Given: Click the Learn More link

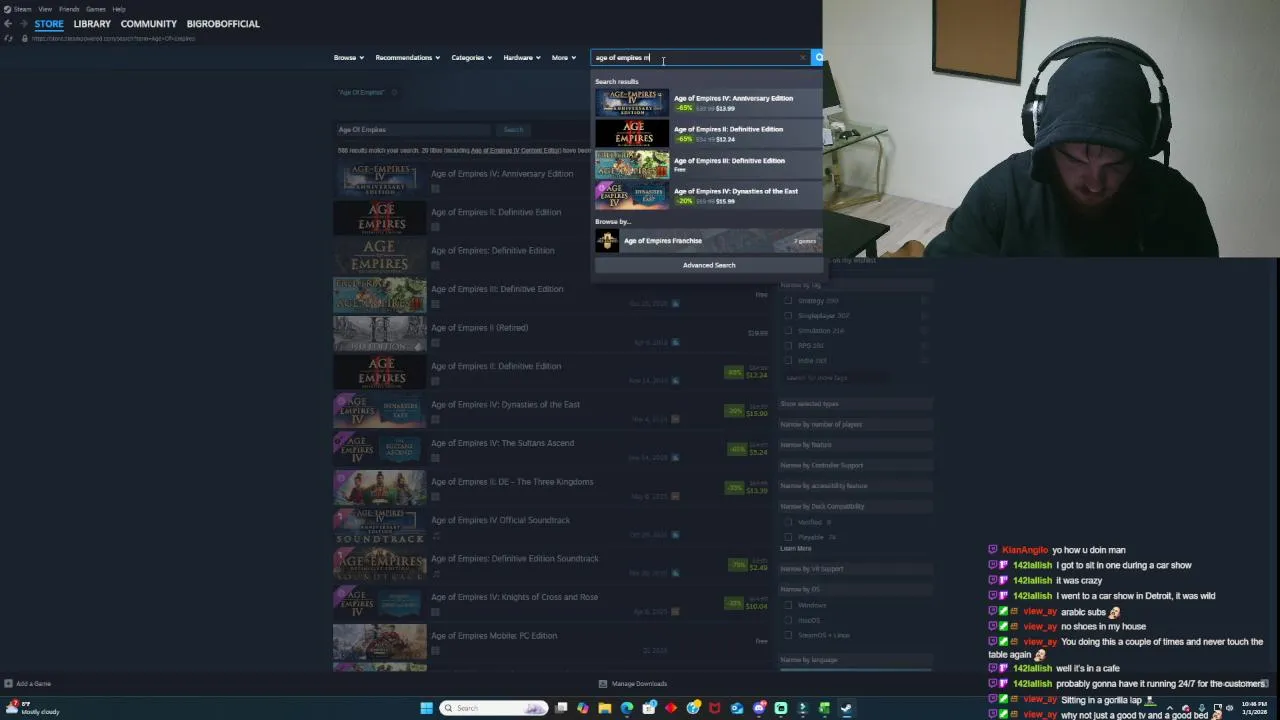Looking at the screenshot, I should click(796, 549).
